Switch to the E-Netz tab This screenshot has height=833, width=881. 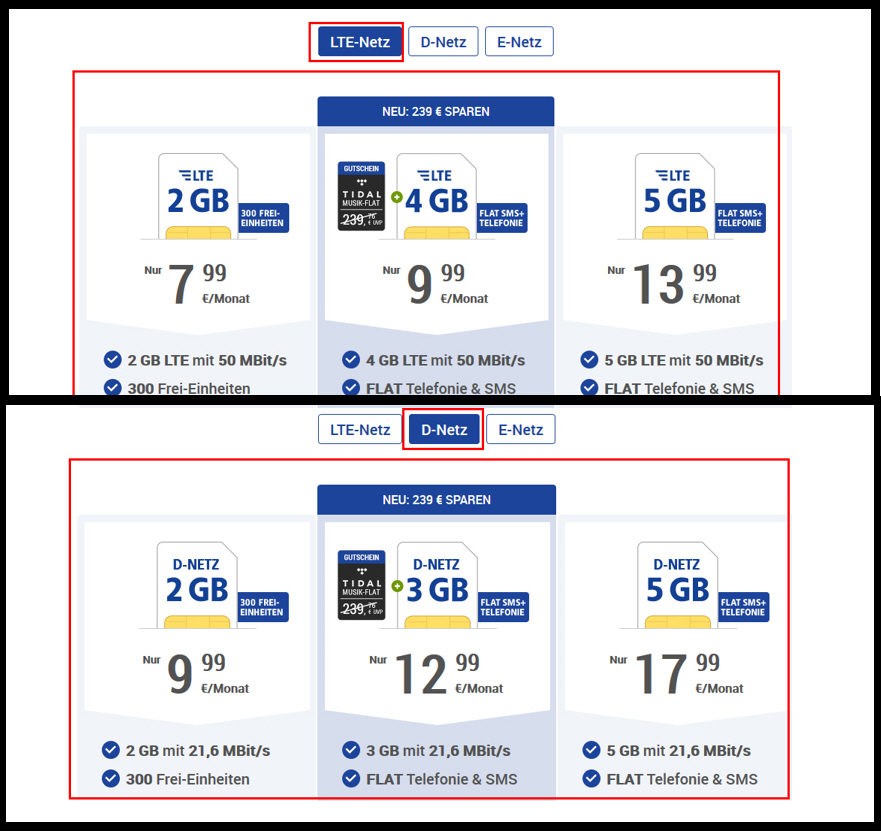coord(519,41)
